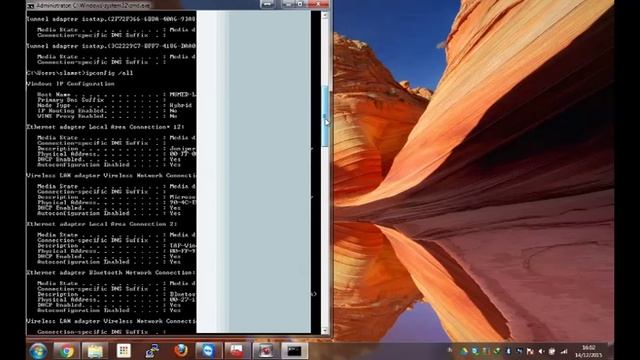640x360 pixels.
Task: Click the "WINS Proxy Enabled" line
Action: click(107, 116)
